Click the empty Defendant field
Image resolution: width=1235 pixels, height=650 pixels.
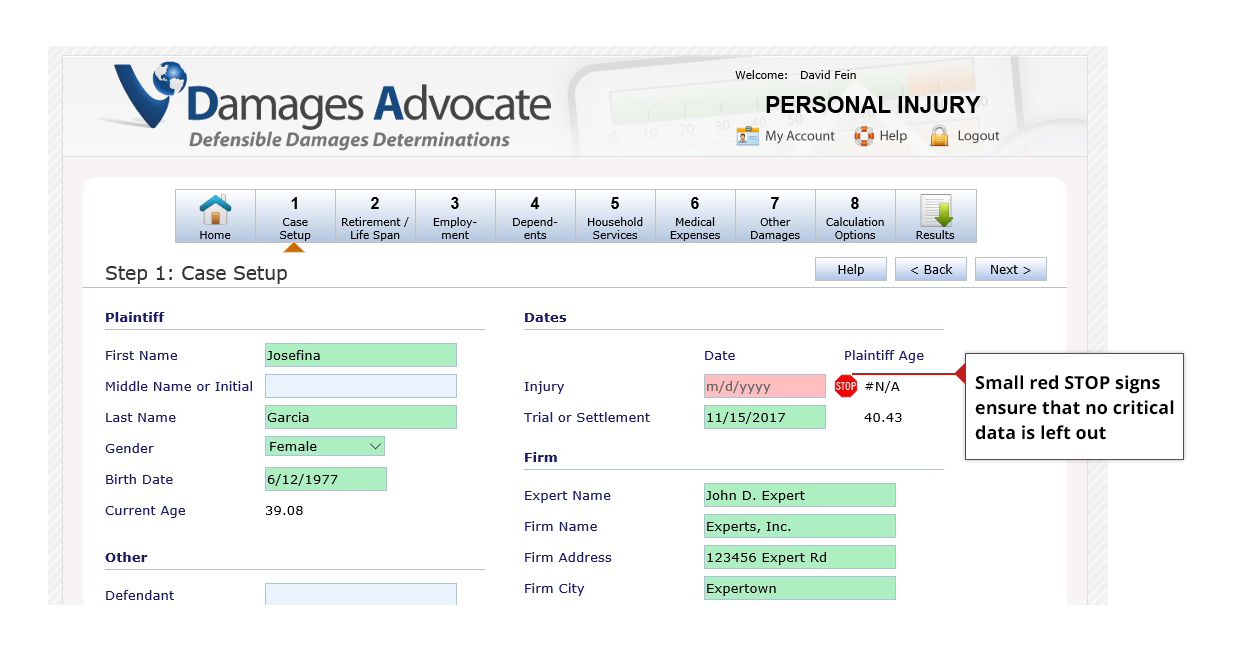coord(361,594)
